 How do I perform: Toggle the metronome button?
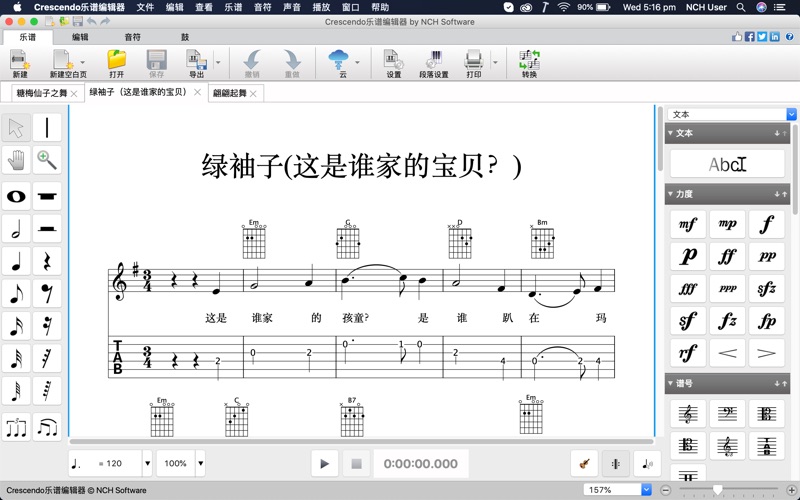coord(616,464)
